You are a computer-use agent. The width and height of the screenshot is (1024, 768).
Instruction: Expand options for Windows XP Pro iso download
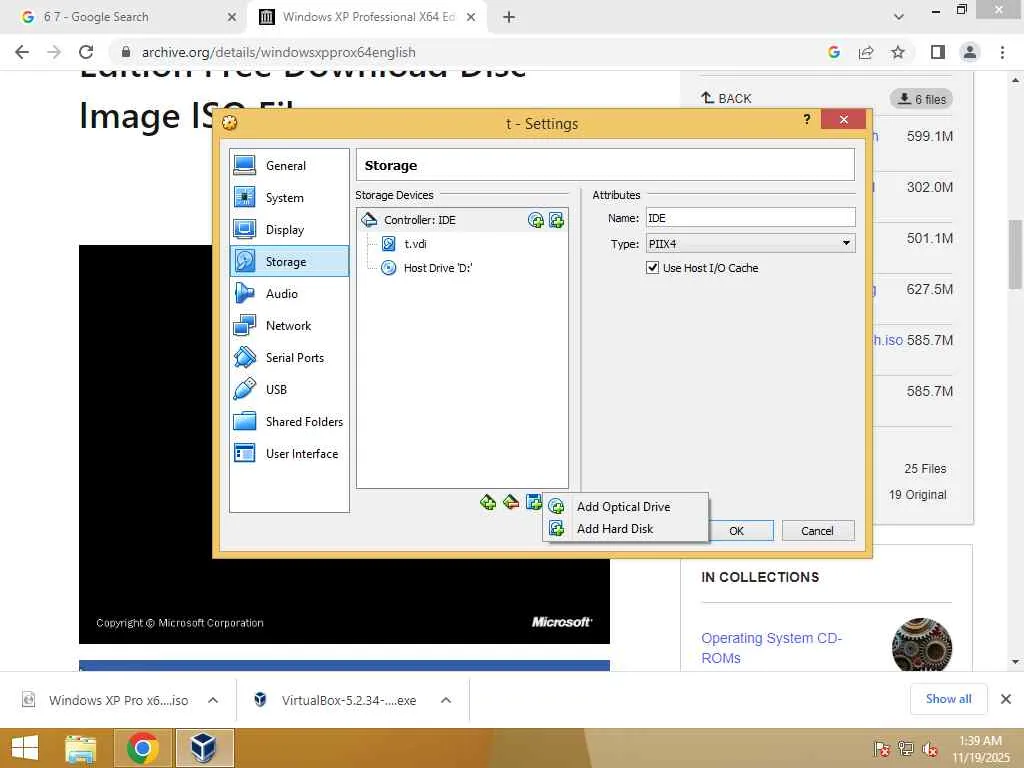click(213, 700)
